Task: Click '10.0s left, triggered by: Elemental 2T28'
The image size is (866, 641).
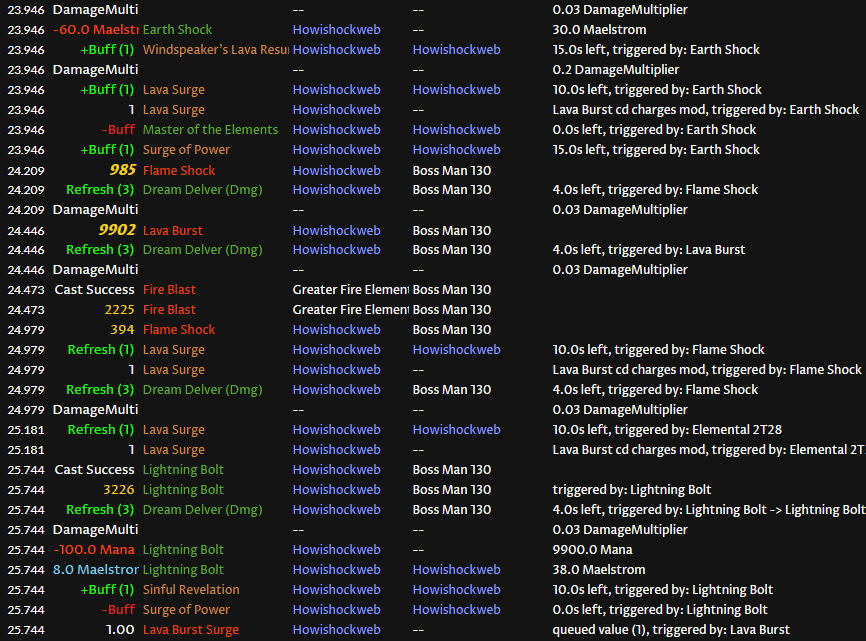Action: [x=667, y=430]
